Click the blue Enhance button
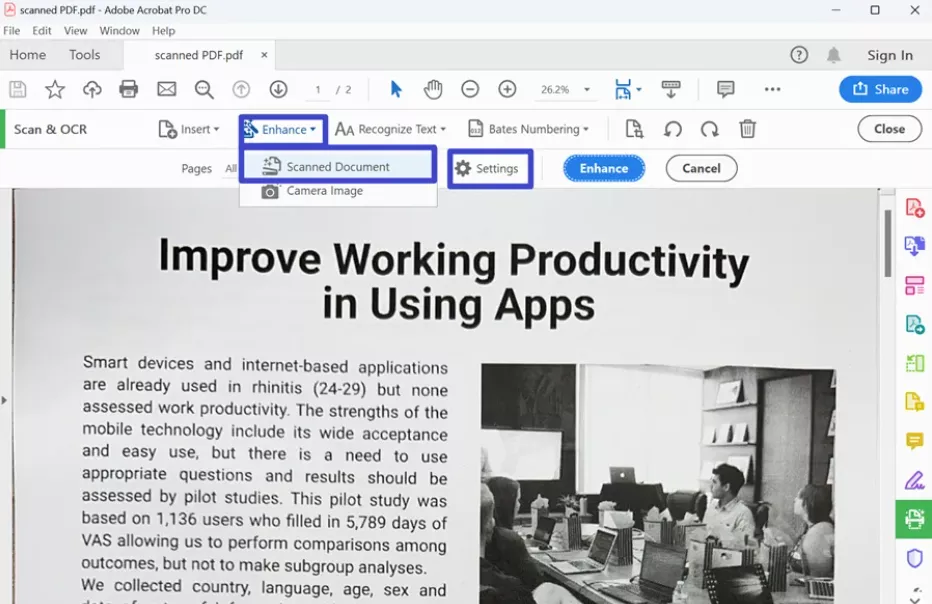This screenshot has width=932, height=604. coord(603,168)
